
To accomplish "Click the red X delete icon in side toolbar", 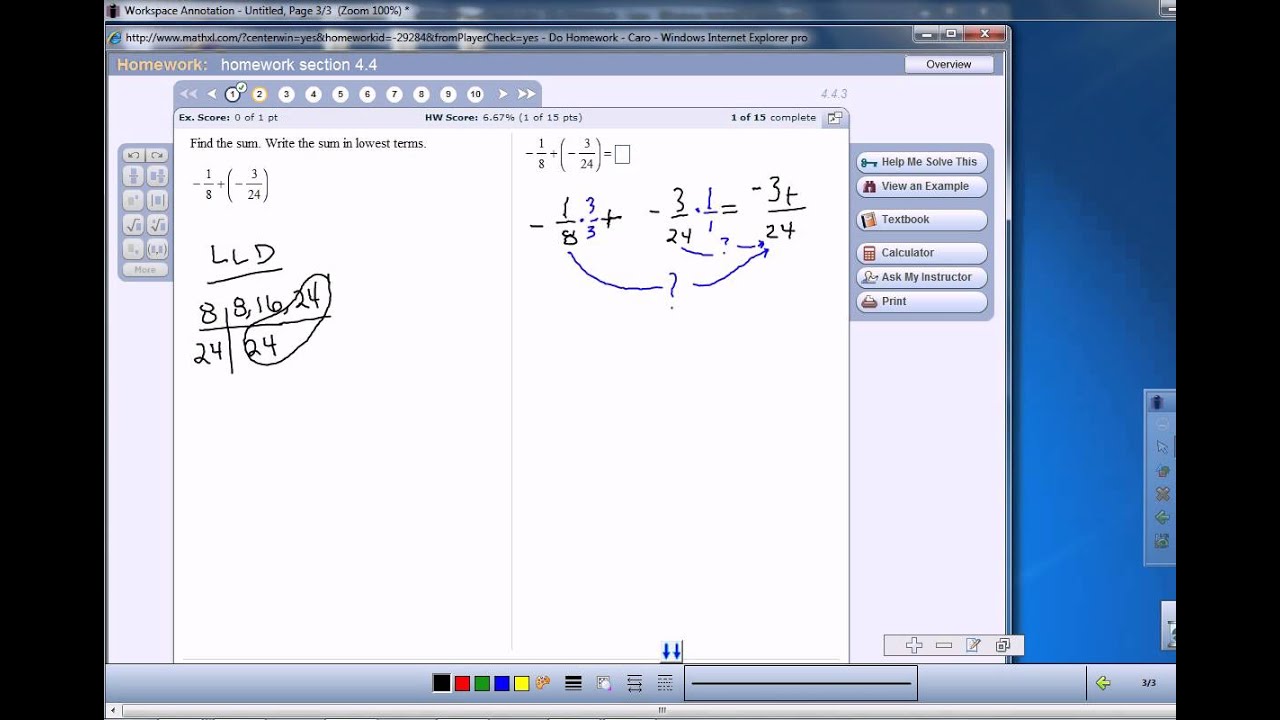I will [1162, 494].
